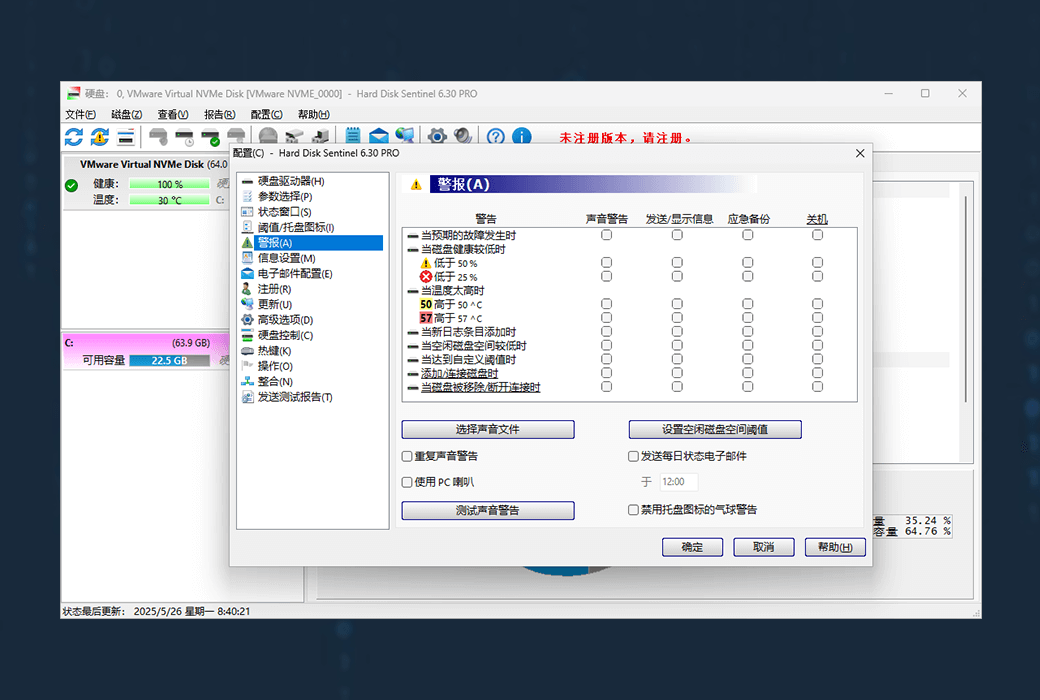Click the speaker sound toolbar icon

click(x=463, y=136)
